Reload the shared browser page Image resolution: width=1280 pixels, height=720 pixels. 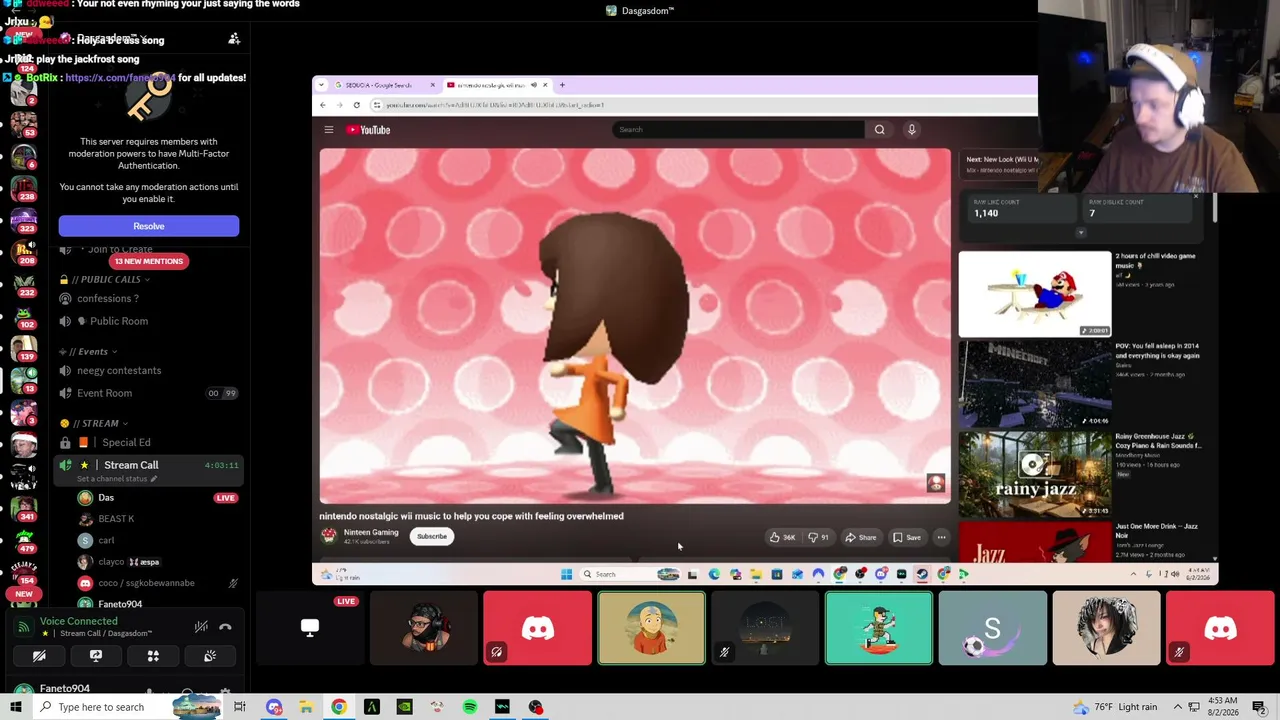(x=356, y=105)
